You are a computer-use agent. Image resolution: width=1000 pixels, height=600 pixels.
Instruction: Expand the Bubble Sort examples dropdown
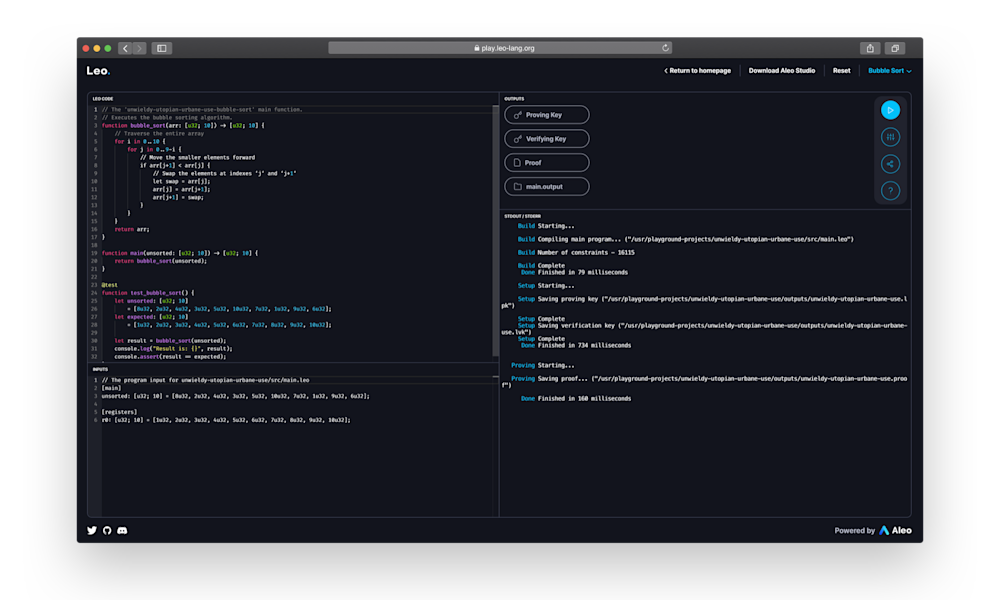[889, 71]
